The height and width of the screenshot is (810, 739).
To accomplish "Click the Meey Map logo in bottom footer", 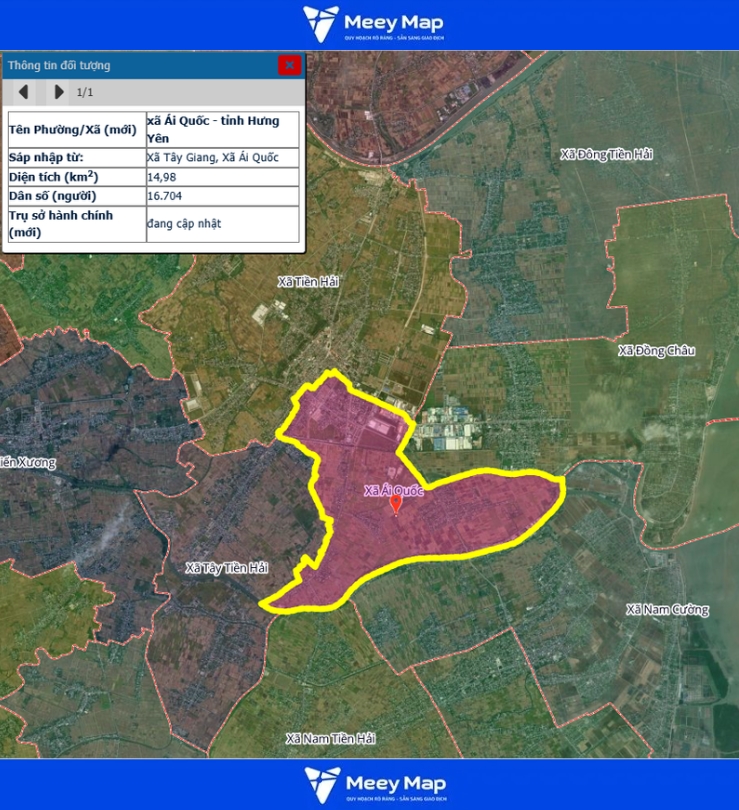I will point(373,784).
